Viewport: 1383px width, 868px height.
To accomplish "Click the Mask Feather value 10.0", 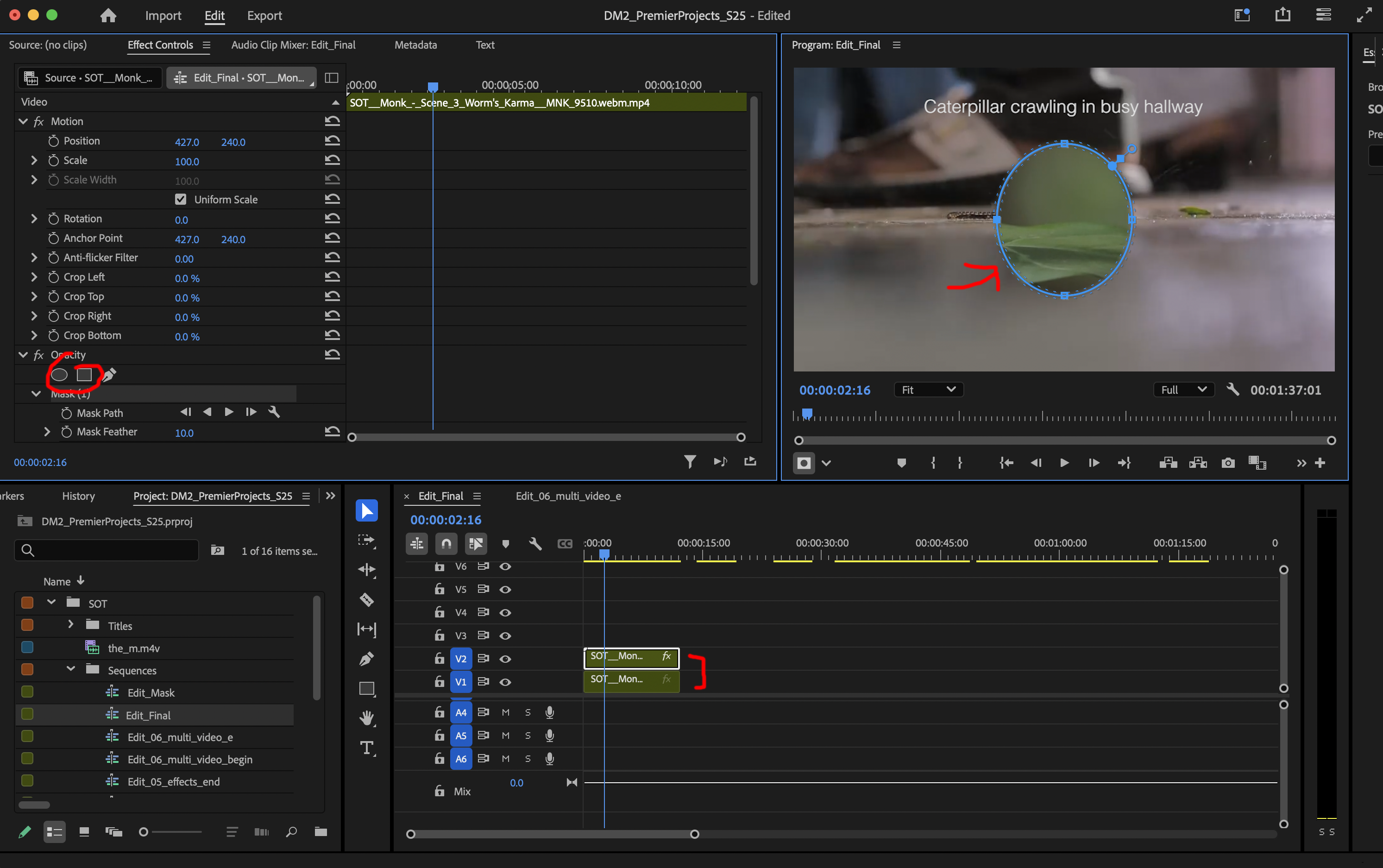I will click(184, 433).
